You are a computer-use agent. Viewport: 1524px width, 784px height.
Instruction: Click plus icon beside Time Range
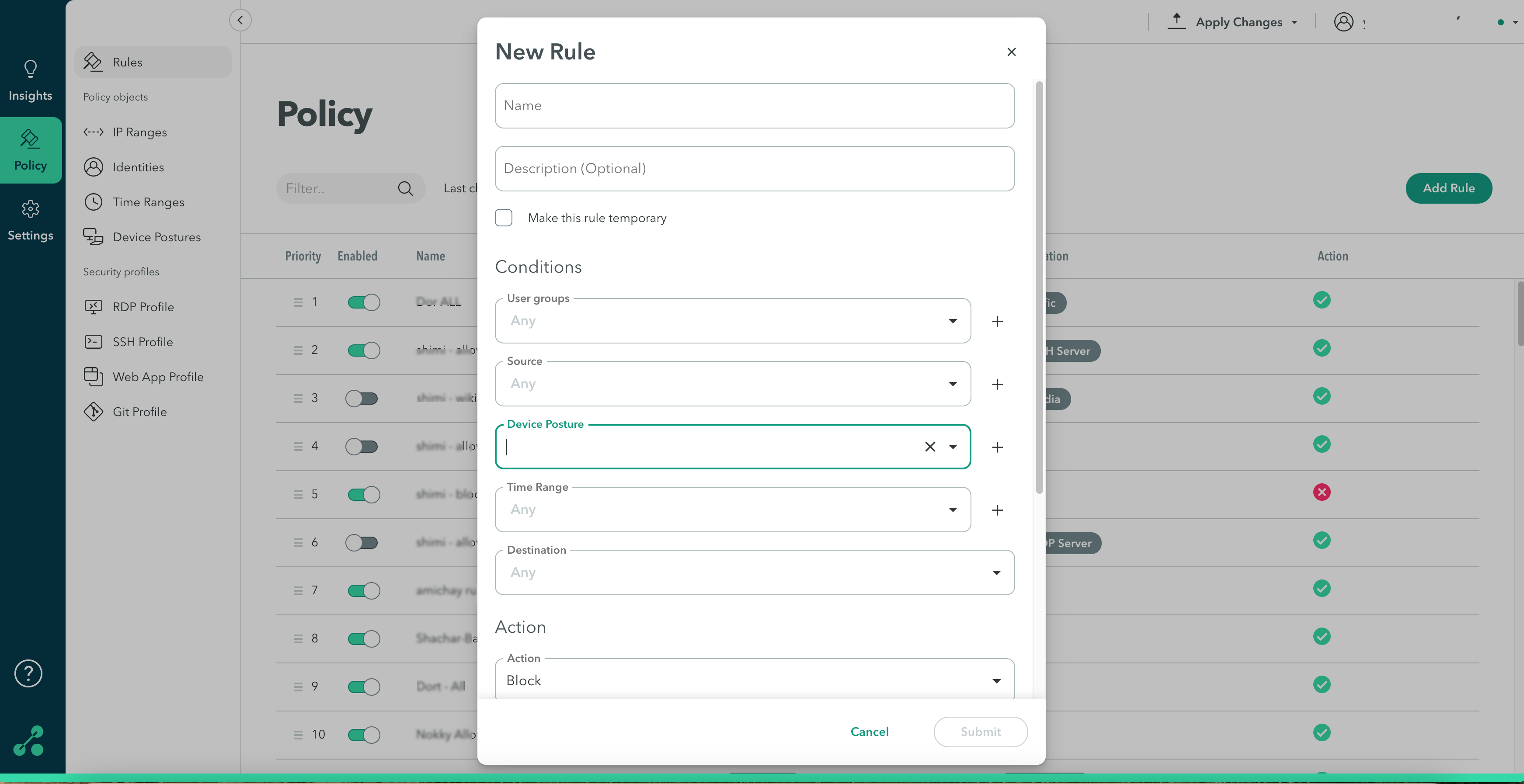(997, 510)
